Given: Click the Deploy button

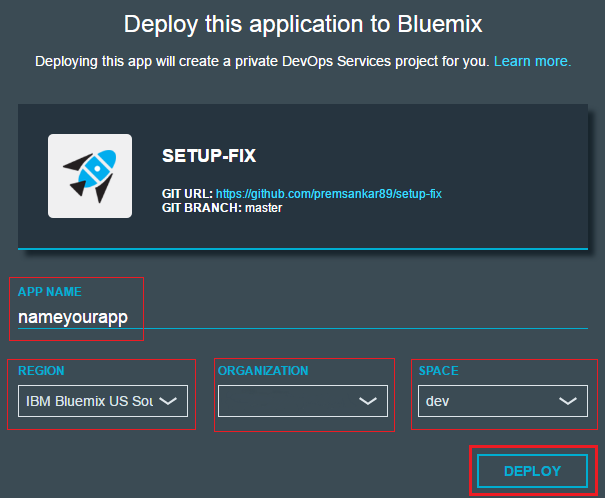Looking at the screenshot, I should click(532, 471).
